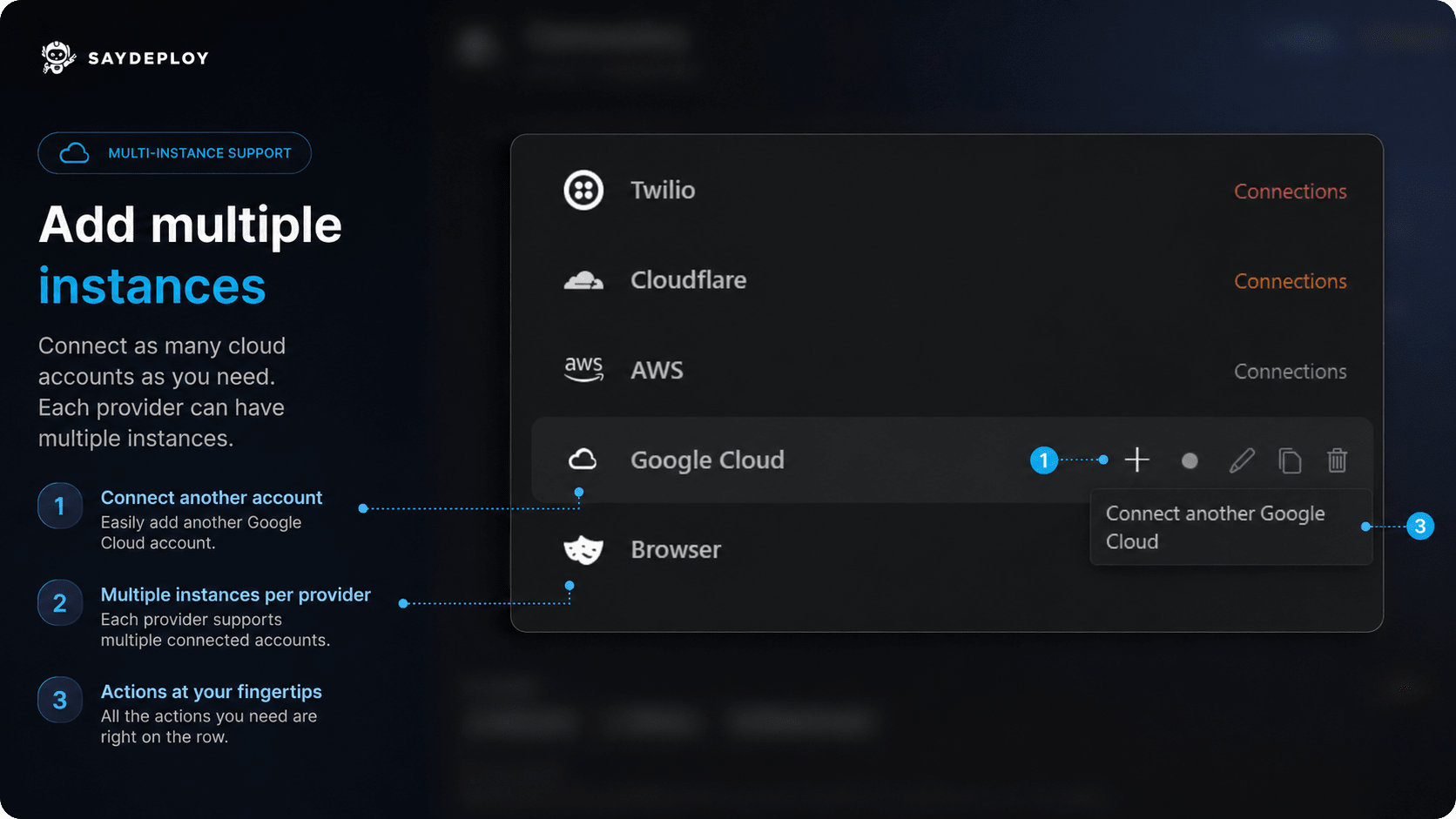Select the AWS row label

click(657, 371)
